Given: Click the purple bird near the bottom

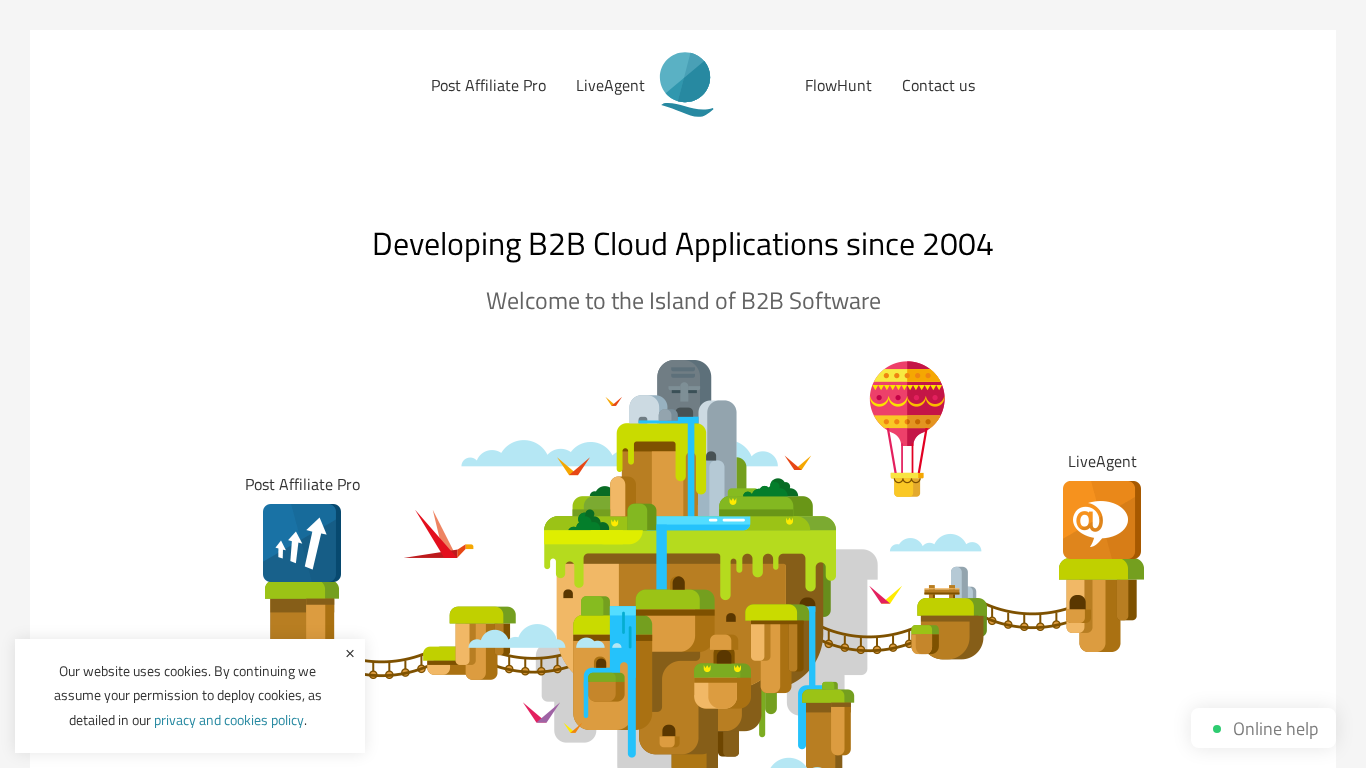Looking at the screenshot, I should (540, 712).
